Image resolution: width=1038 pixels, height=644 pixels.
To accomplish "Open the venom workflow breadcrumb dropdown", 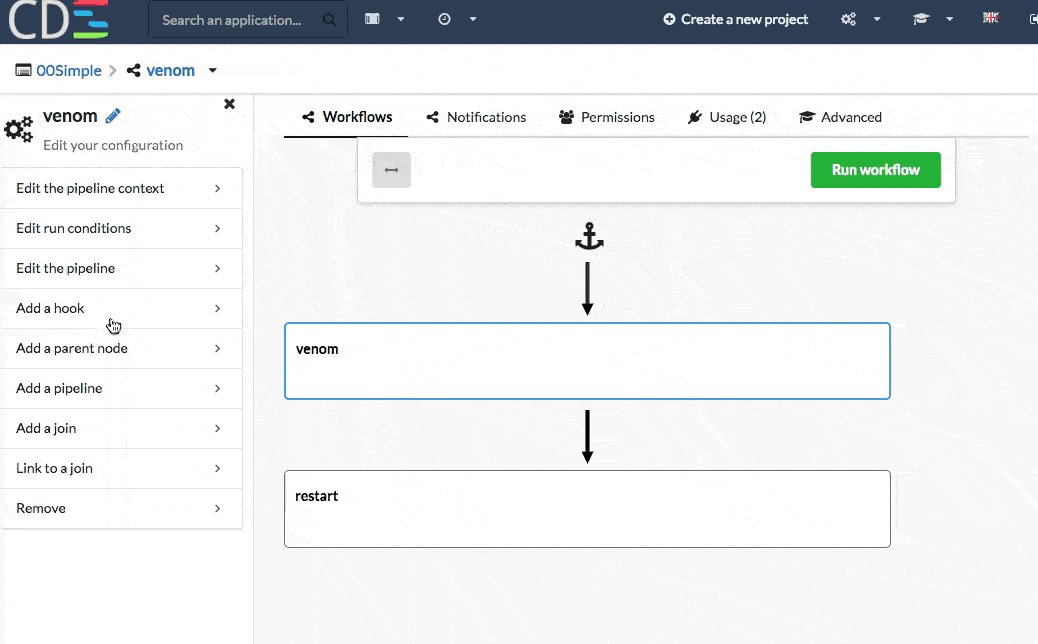I will 212,70.
